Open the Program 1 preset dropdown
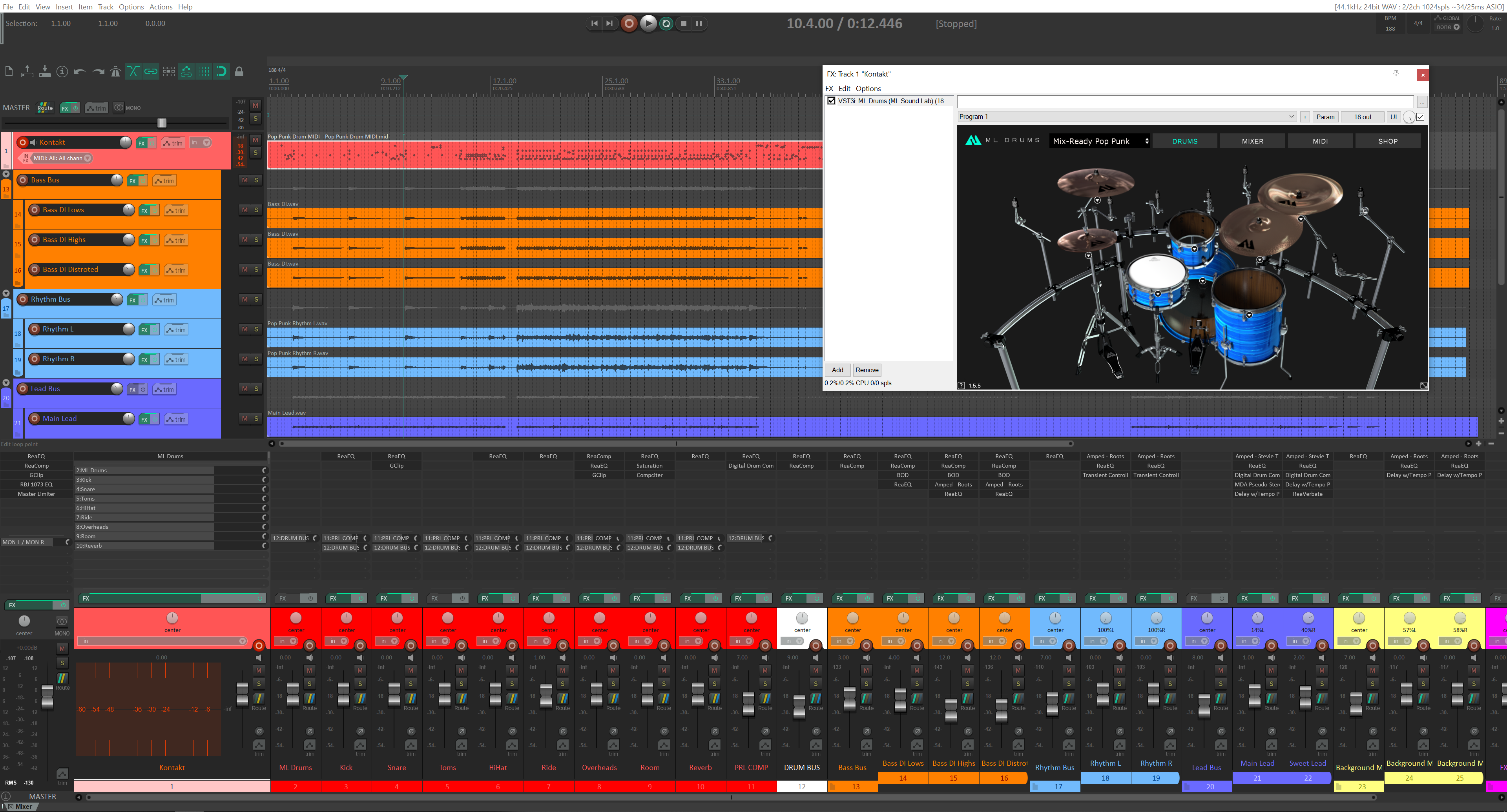The image size is (1507, 812). point(1291,117)
